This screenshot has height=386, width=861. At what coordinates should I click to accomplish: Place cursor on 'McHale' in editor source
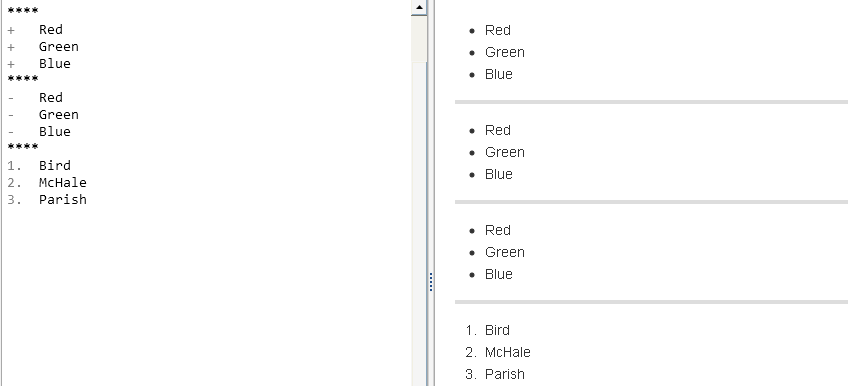63,182
